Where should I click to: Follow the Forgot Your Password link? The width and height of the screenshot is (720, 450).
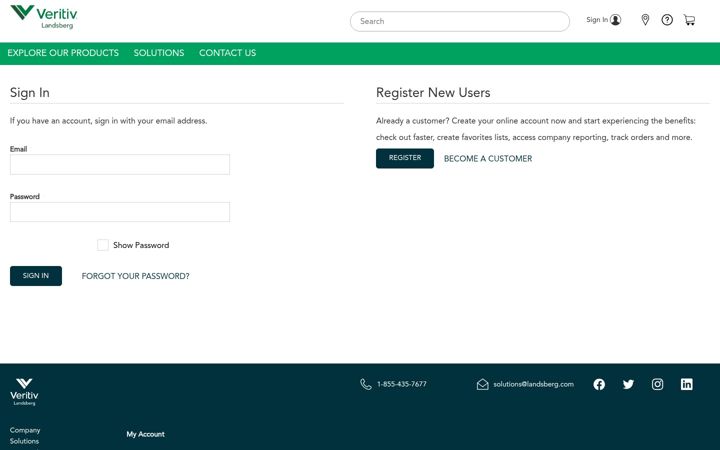pyautogui.click(x=135, y=276)
